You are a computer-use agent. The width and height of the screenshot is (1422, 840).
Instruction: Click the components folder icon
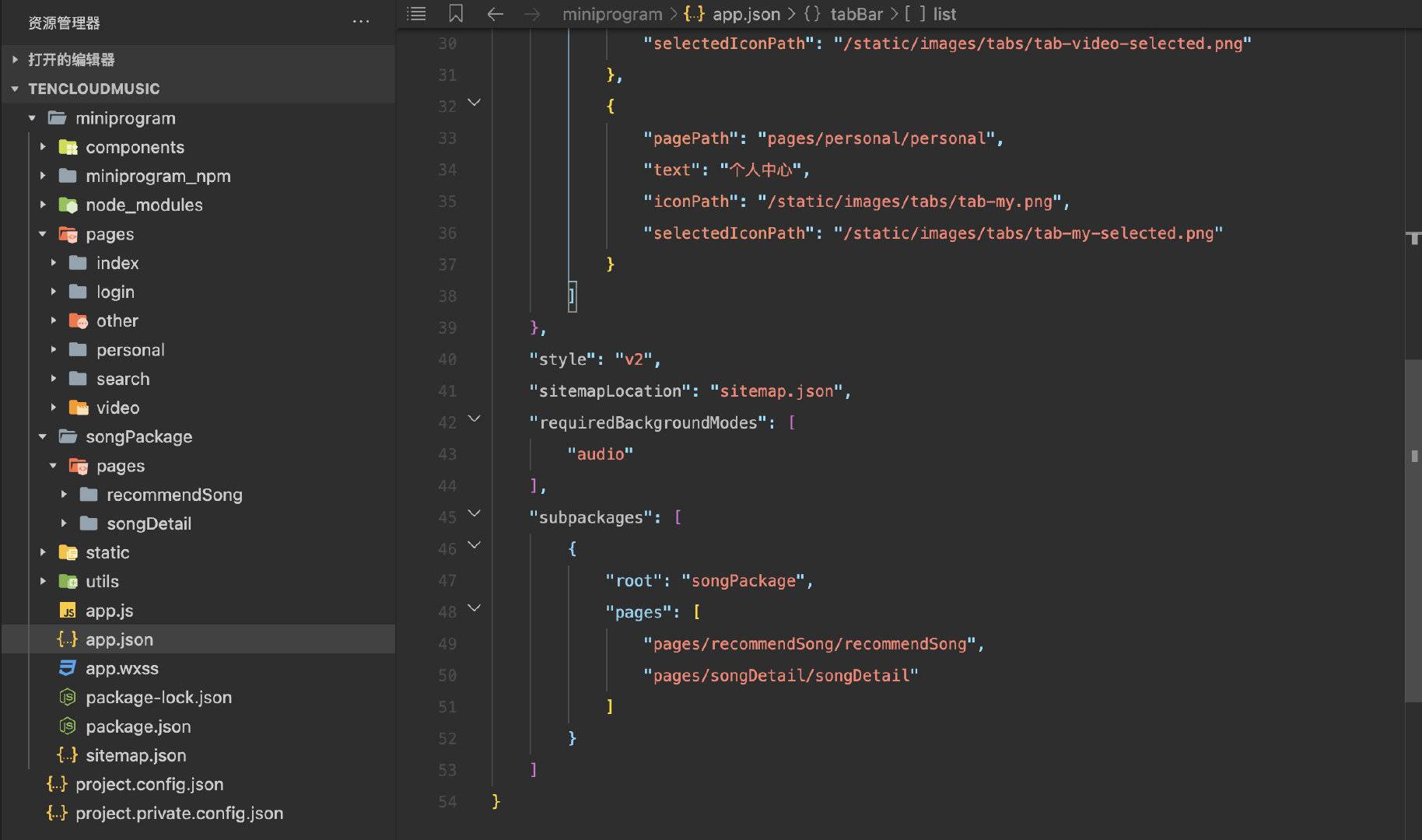click(68, 147)
